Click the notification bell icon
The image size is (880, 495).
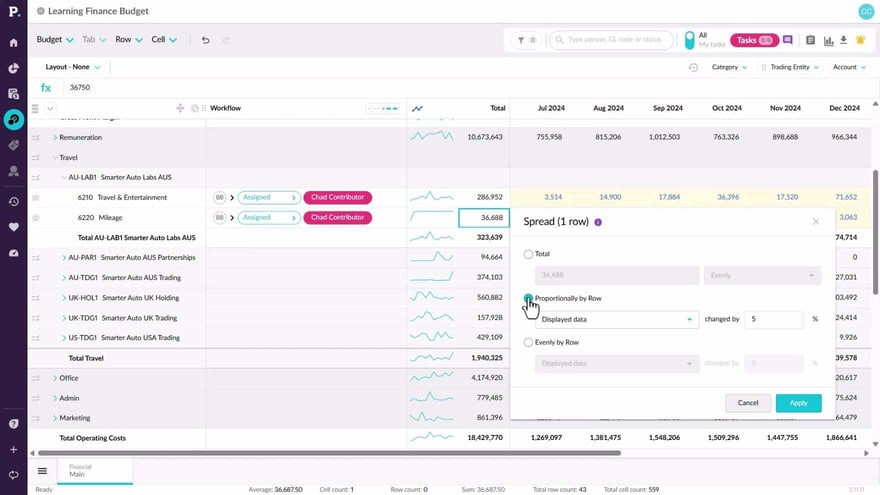click(860, 40)
